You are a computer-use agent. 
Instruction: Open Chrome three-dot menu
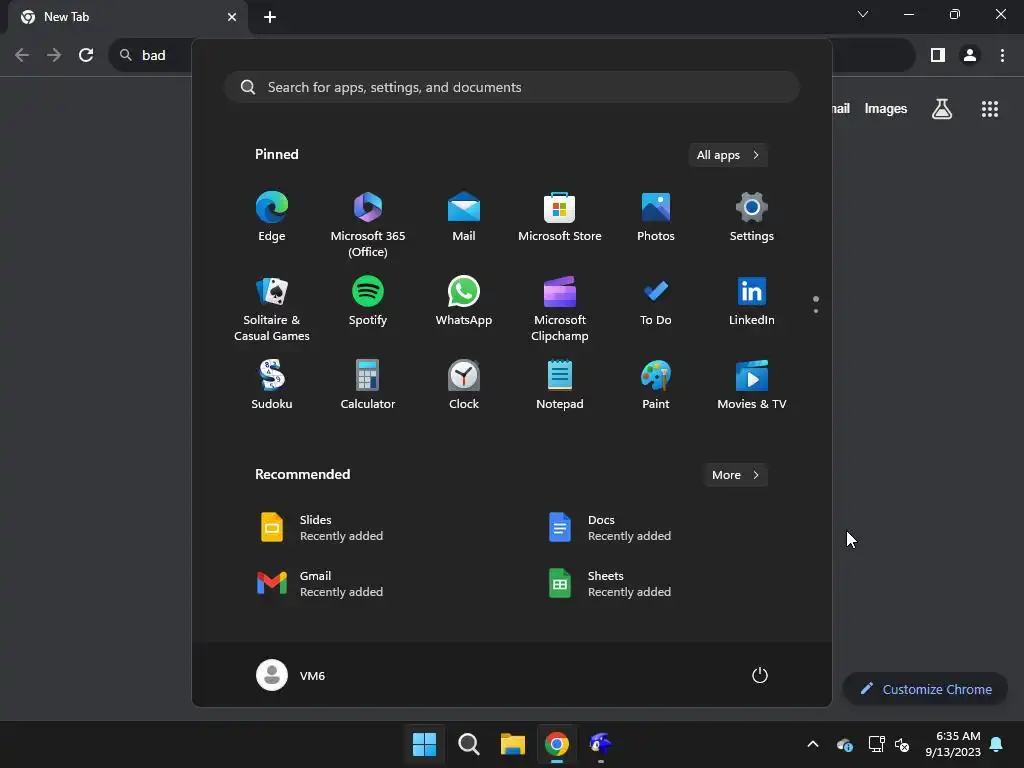(x=1002, y=55)
